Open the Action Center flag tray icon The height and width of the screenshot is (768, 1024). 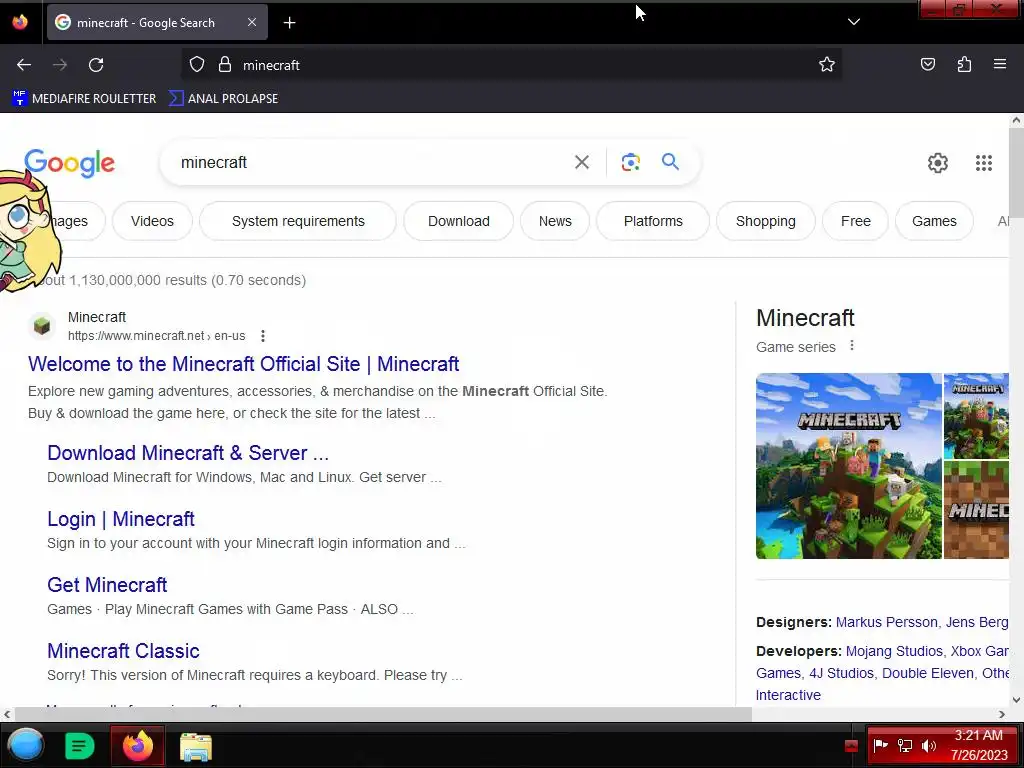(x=880, y=745)
